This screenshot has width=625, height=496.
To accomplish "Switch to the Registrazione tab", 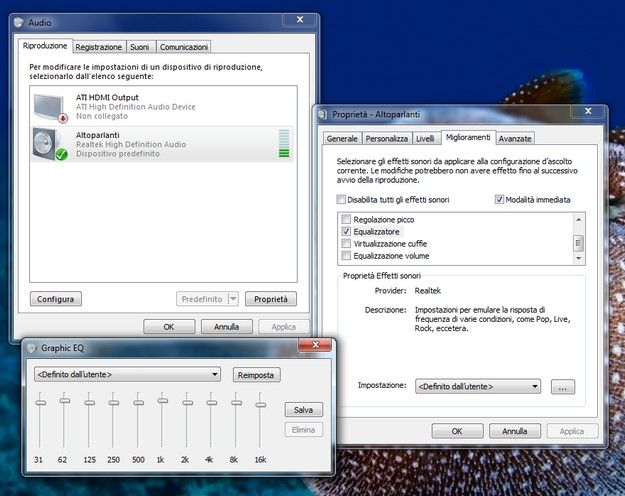I will point(99,47).
